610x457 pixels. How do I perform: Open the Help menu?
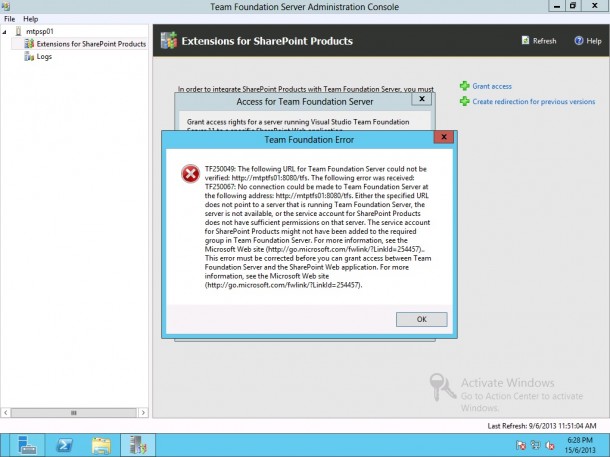click(x=30, y=19)
